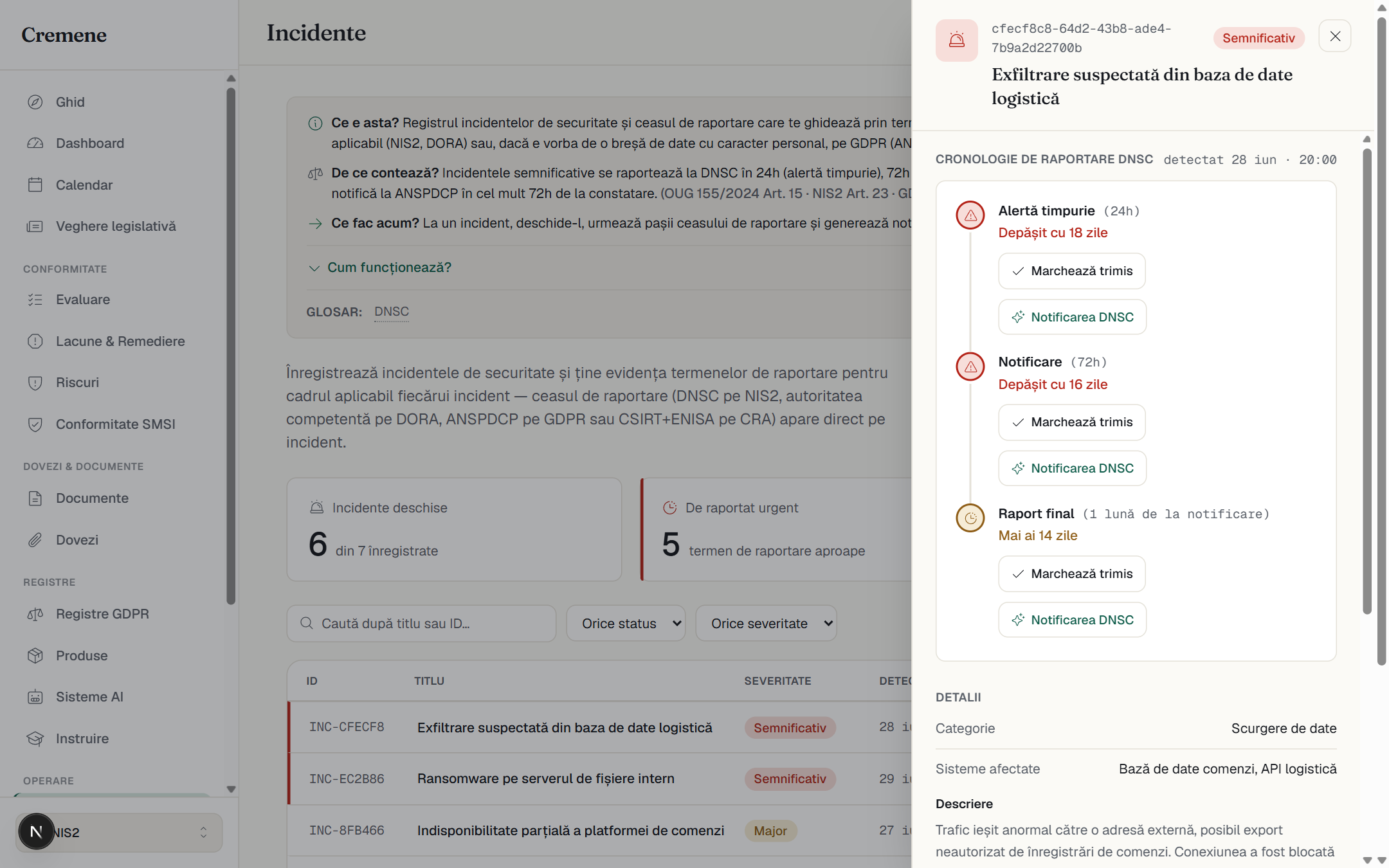Mark Alertă timpurie as sent
The image size is (1389, 868).
(1071, 271)
